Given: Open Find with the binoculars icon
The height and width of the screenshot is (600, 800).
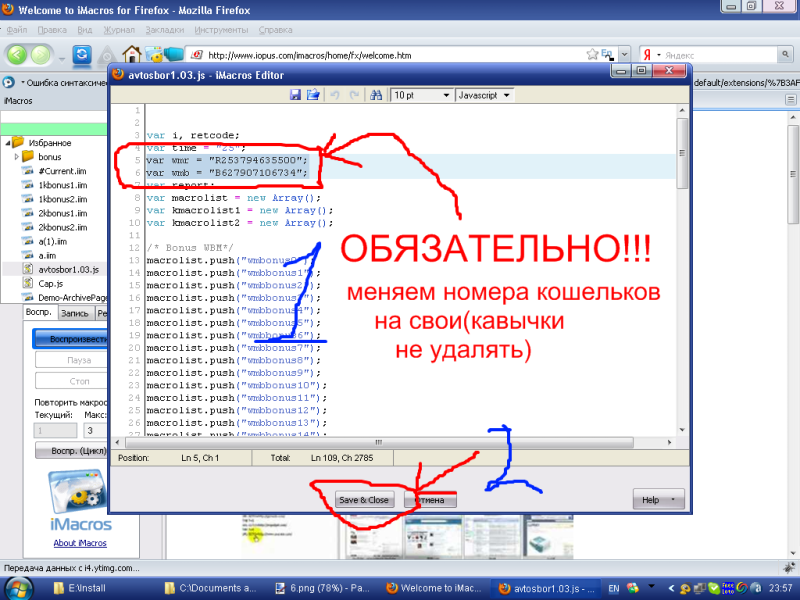Looking at the screenshot, I should (x=376, y=95).
